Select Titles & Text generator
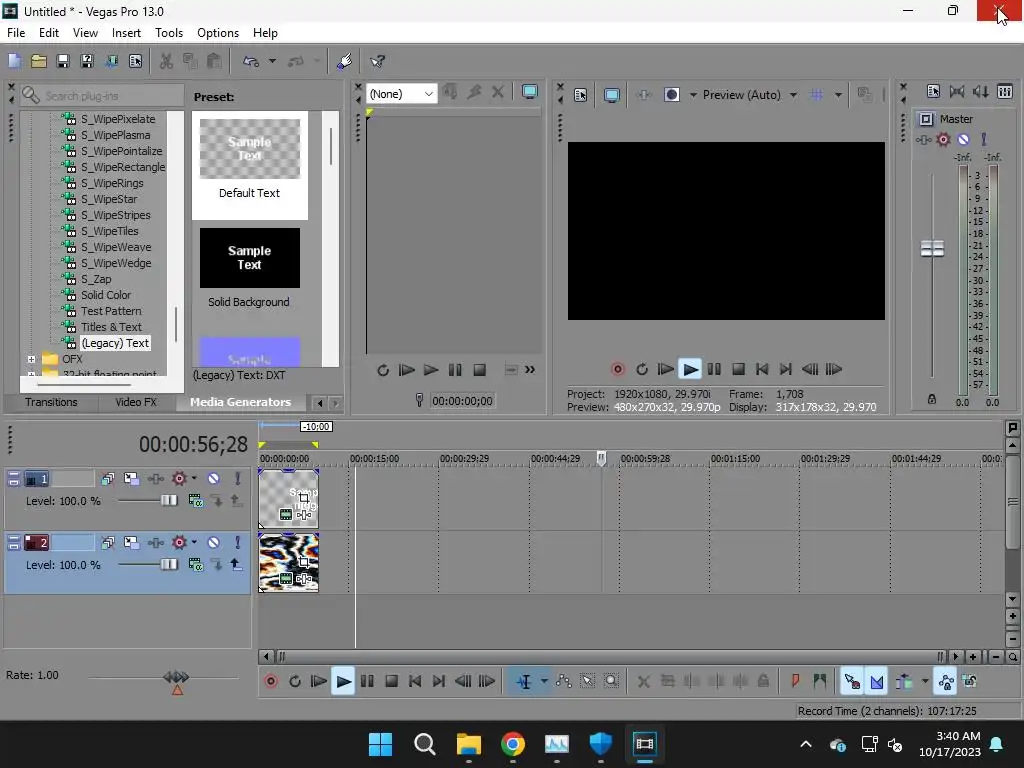1024x768 pixels. 111,327
